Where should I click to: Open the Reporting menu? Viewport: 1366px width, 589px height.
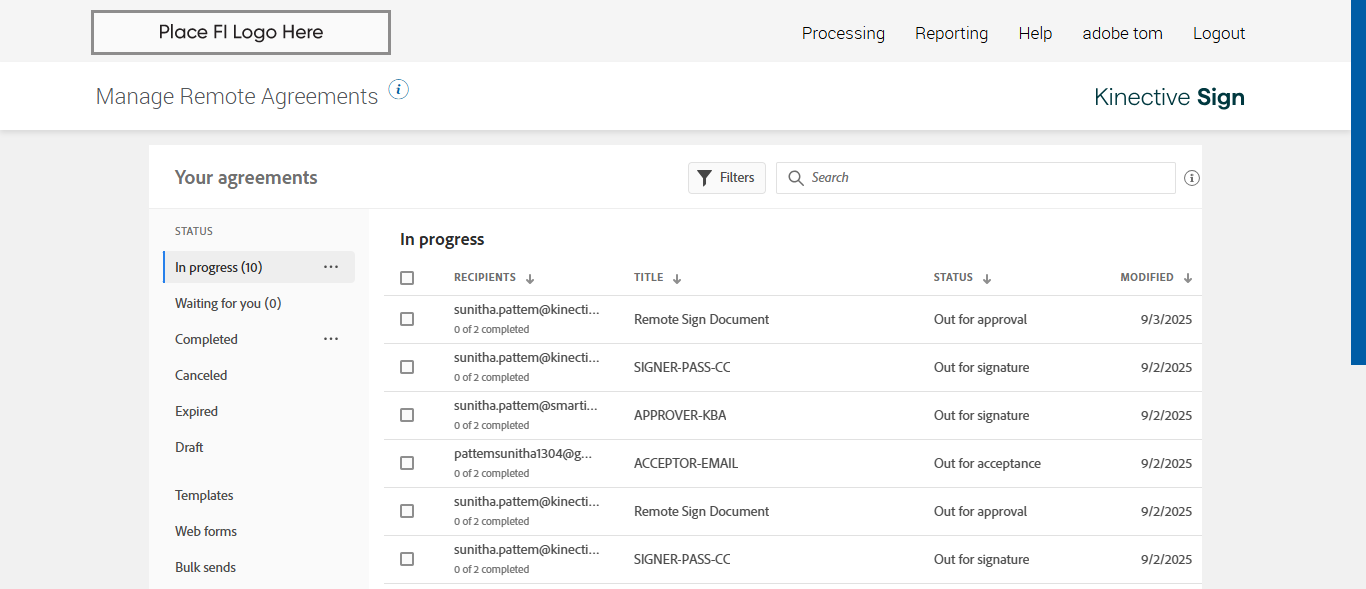pyautogui.click(x=951, y=33)
